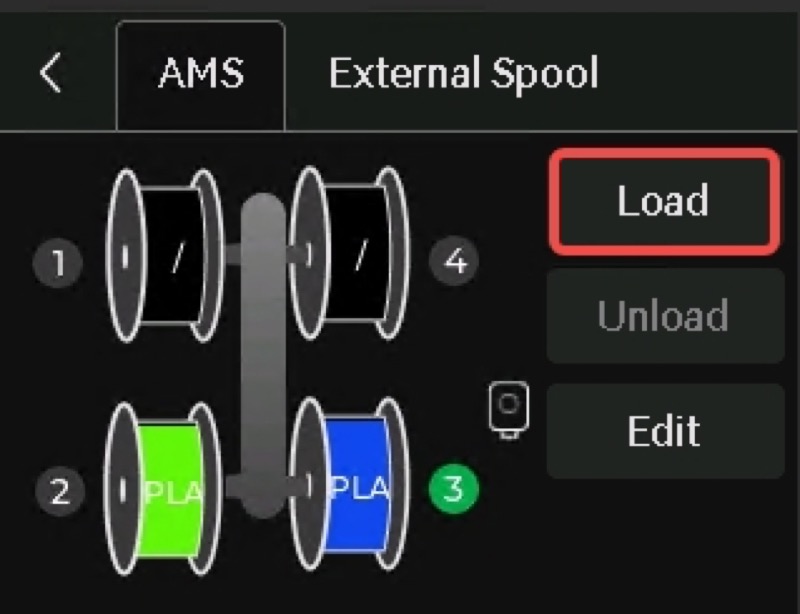Click the vertical AMS filament hub tube

pyautogui.click(x=263, y=356)
